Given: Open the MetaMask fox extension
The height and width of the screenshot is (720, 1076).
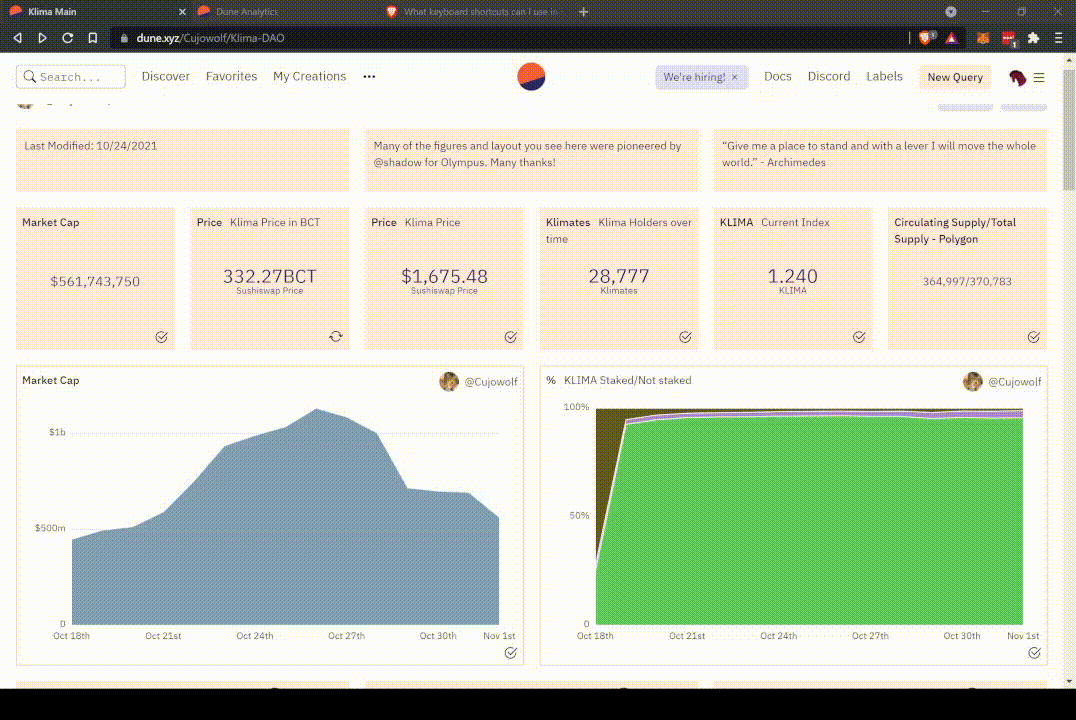Looking at the screenshot, I should tap(983, 38).
